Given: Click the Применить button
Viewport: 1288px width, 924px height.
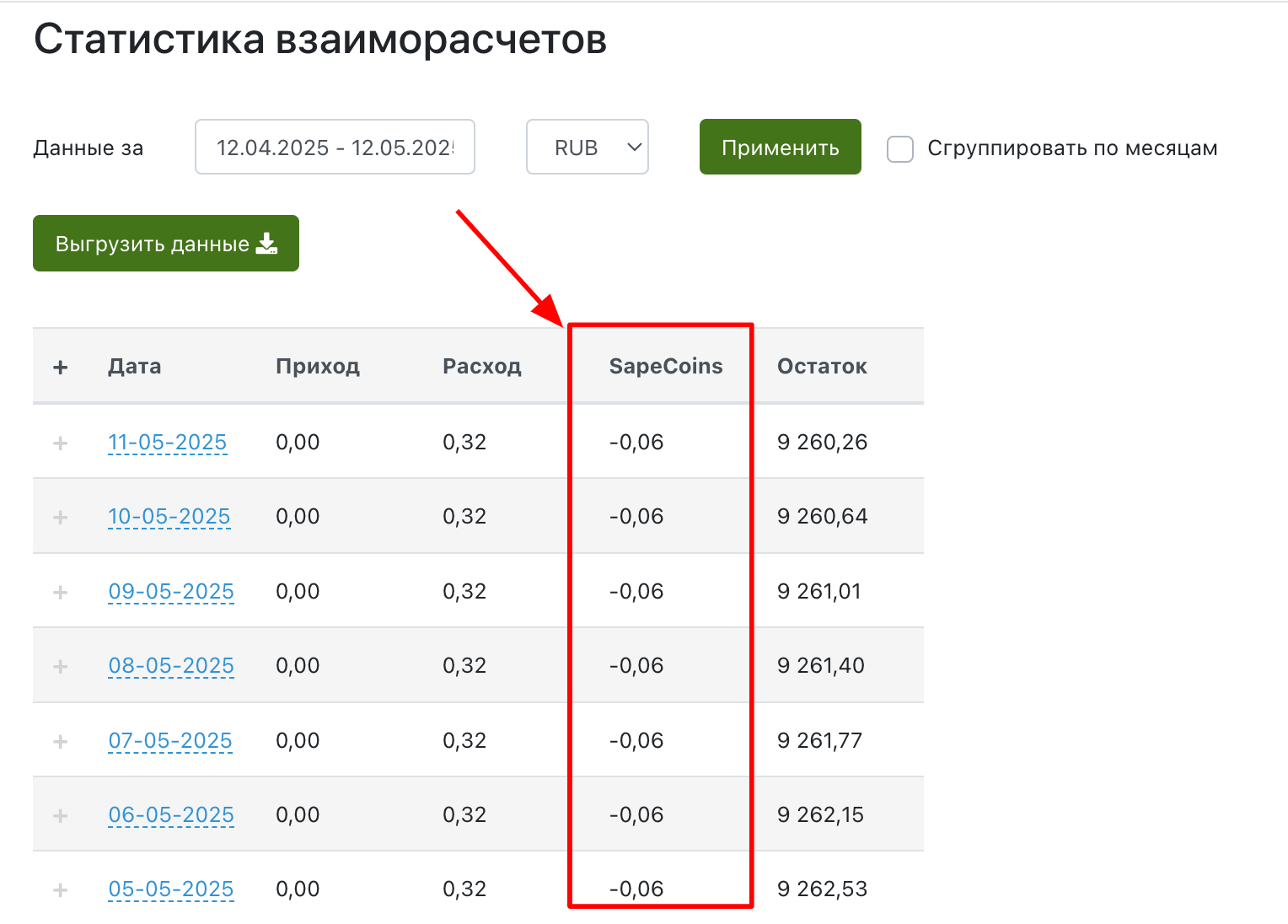Looking at the screenshot, I should pyautogui.click(x=780, y=147).
